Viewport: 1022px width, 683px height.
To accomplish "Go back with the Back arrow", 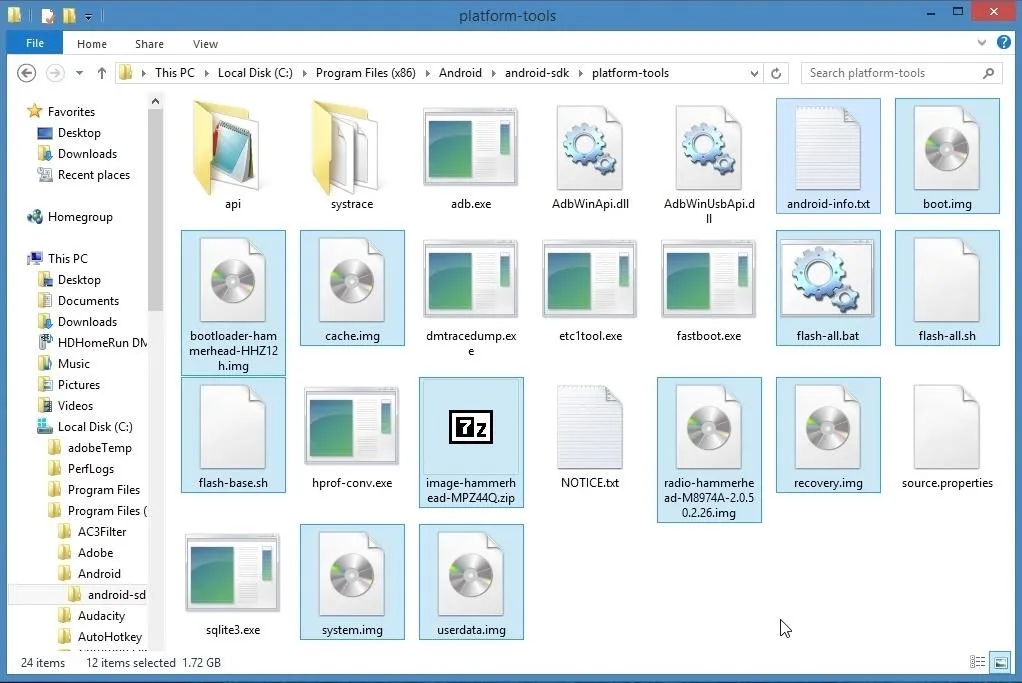I will [x=27, y=73].
